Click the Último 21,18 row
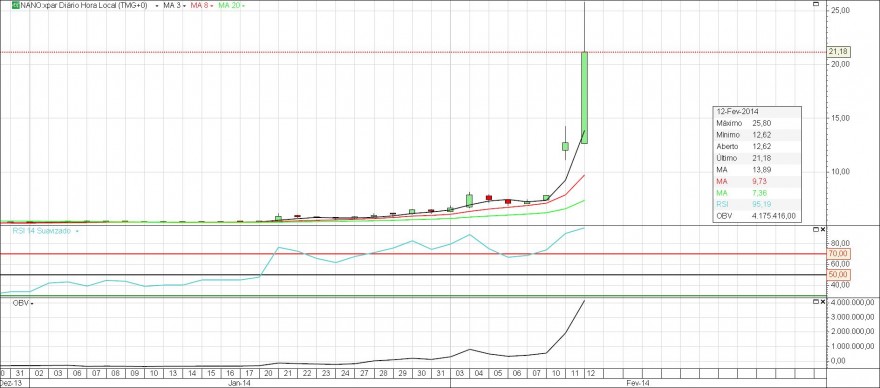 pos(757,158)
